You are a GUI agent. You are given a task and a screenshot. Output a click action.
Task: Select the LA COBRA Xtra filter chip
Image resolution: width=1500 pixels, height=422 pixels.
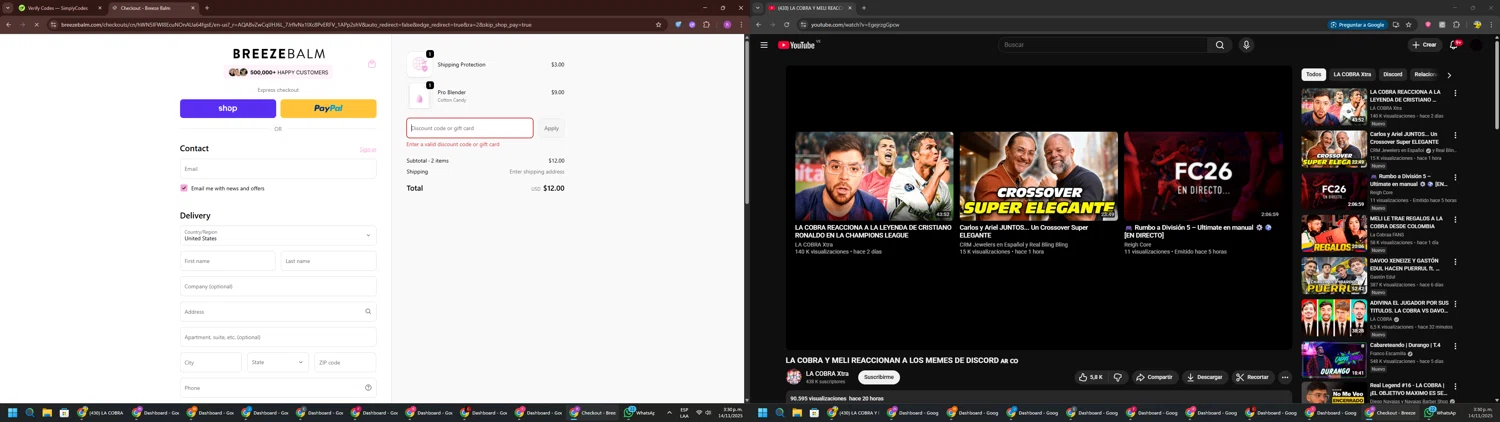1352,74
